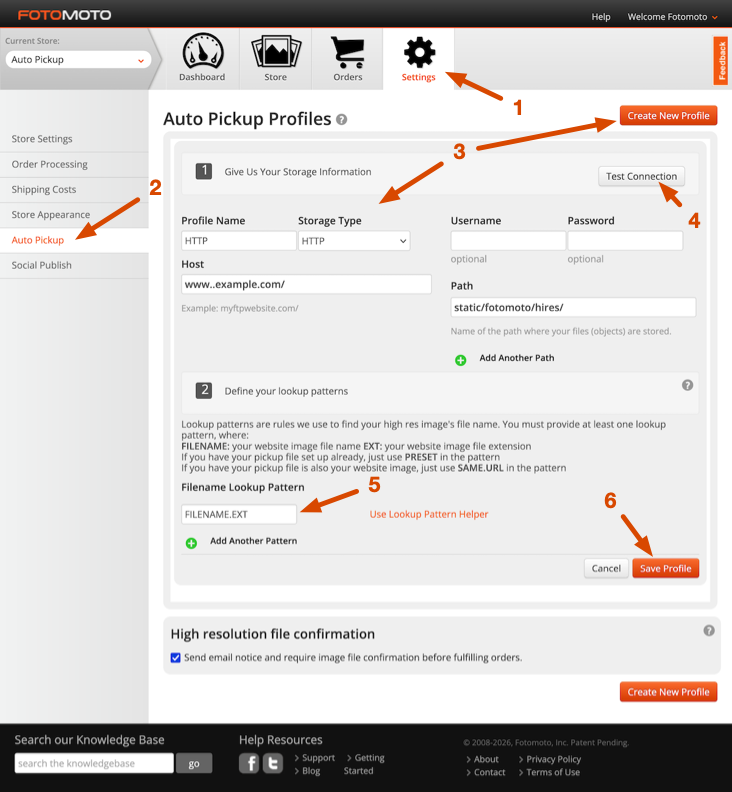The width and height of the screenshot is (732, 792).
Task: Open the Feedback side tab
Action: coord(721,61)
